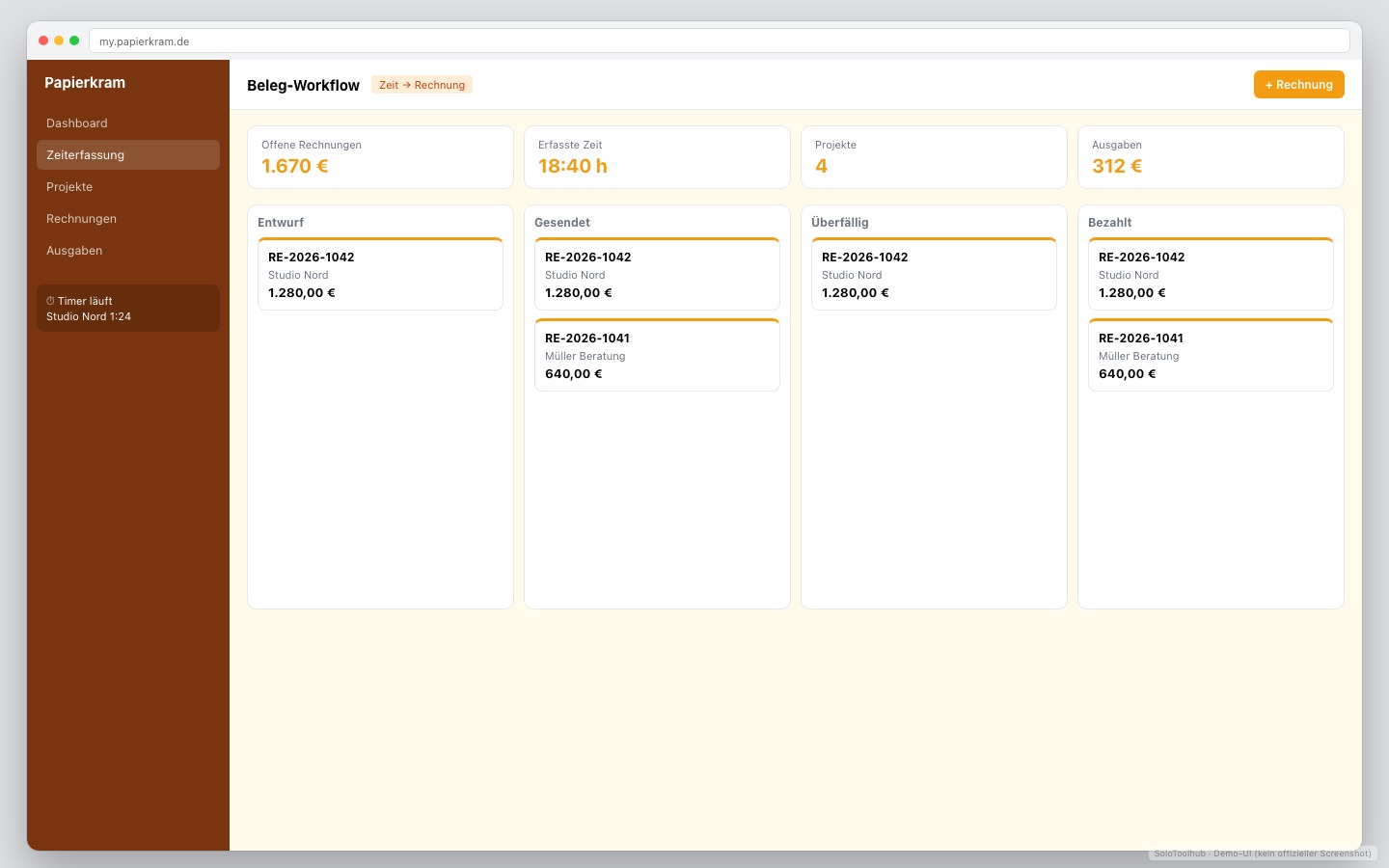
Task: Click 640,00 € amount in Bezahlt column
Action: pyautogui.click(x=1127, y=374)
